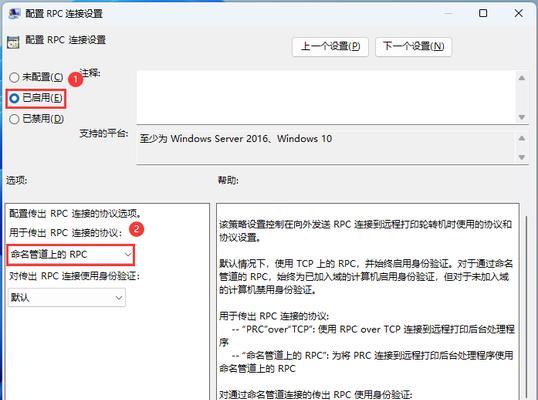The width and height of the screenshot is (538, 400).
Task: Select the 已启用(E) radio option
Action: [36, 98]
